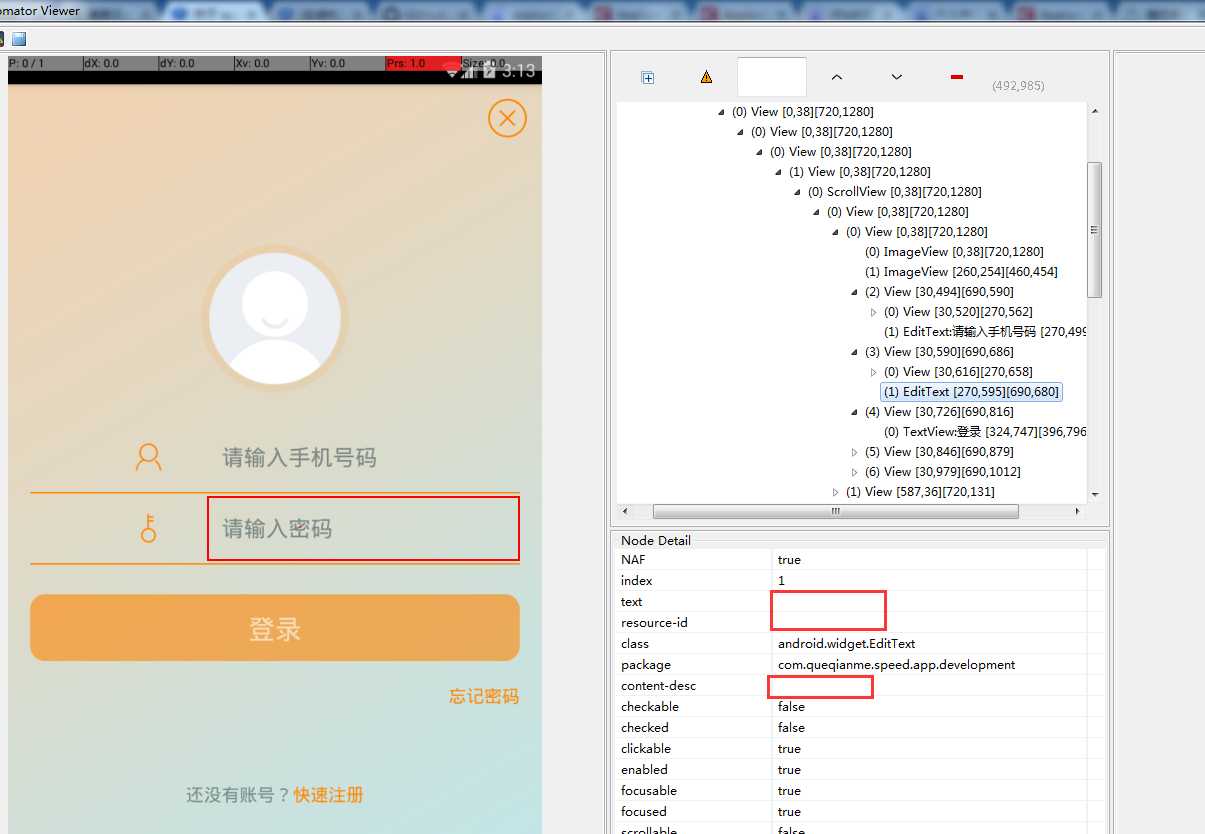Click the NAF row value true

click(789, 560)
